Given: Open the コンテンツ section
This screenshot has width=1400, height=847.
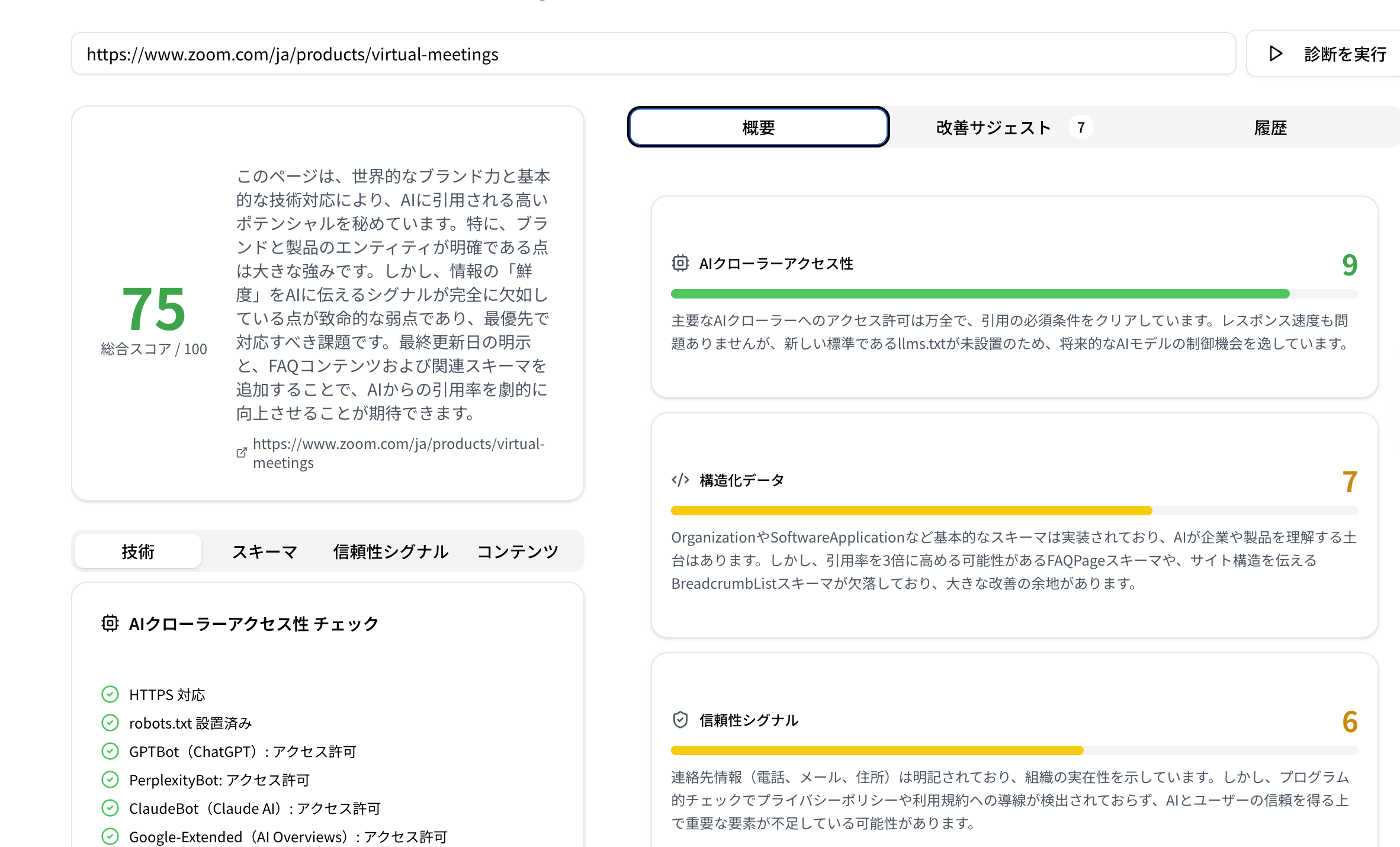Looking at the screenshot, I should (x=517, y=551).
